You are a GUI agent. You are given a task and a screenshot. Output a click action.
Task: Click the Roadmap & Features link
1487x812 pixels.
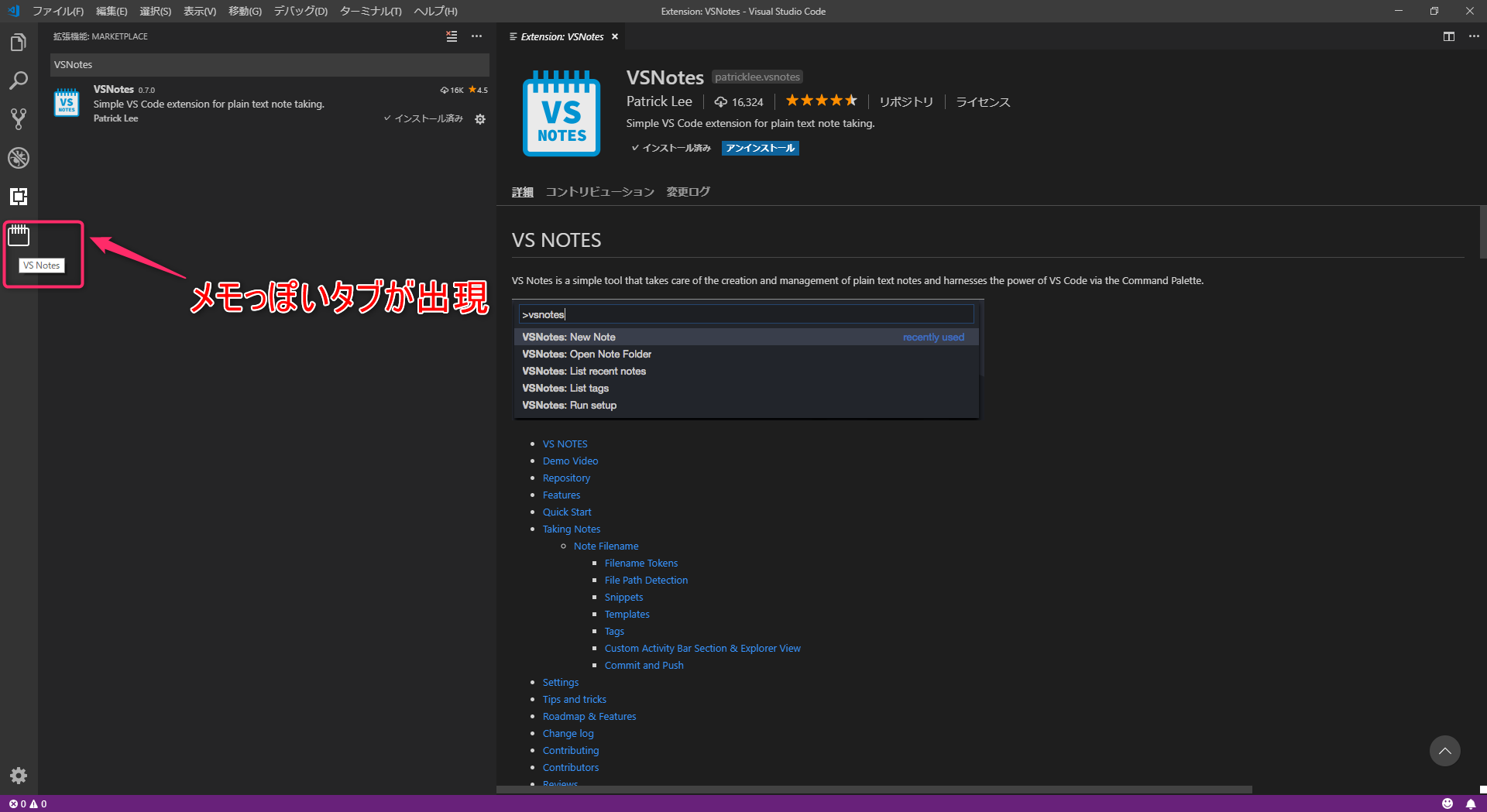pos(589,717)
